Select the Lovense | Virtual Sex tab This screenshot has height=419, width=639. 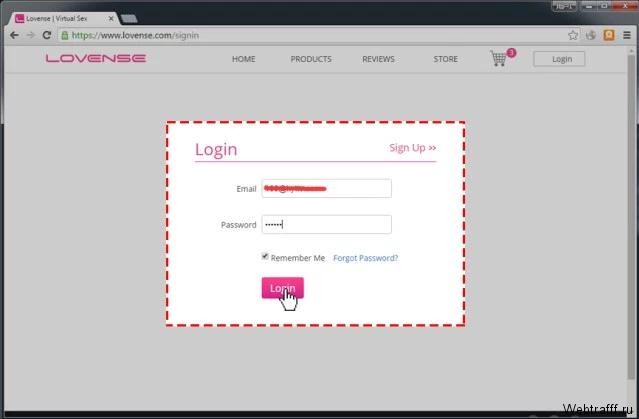65,19
